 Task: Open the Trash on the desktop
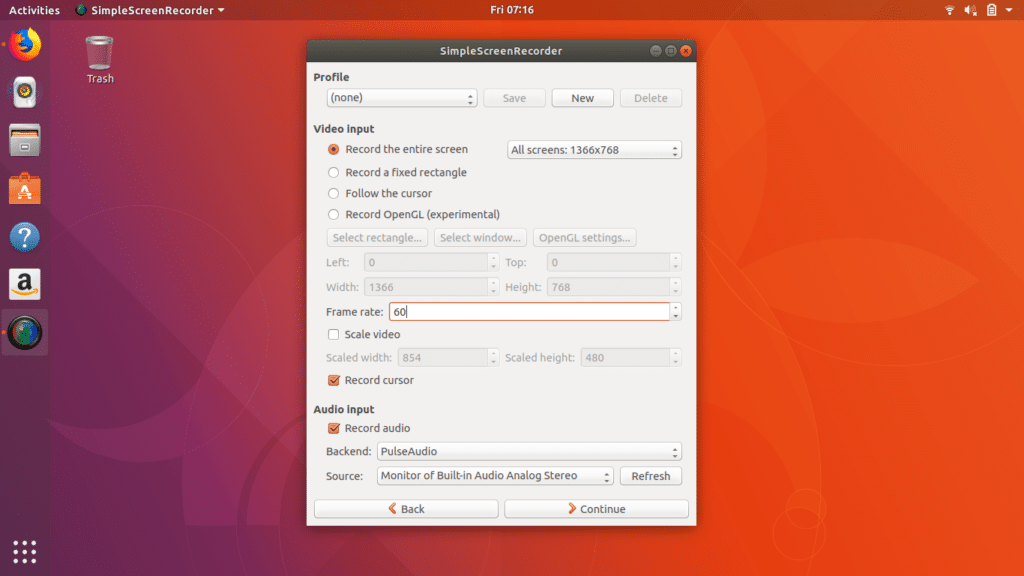[x=98, y=50]
